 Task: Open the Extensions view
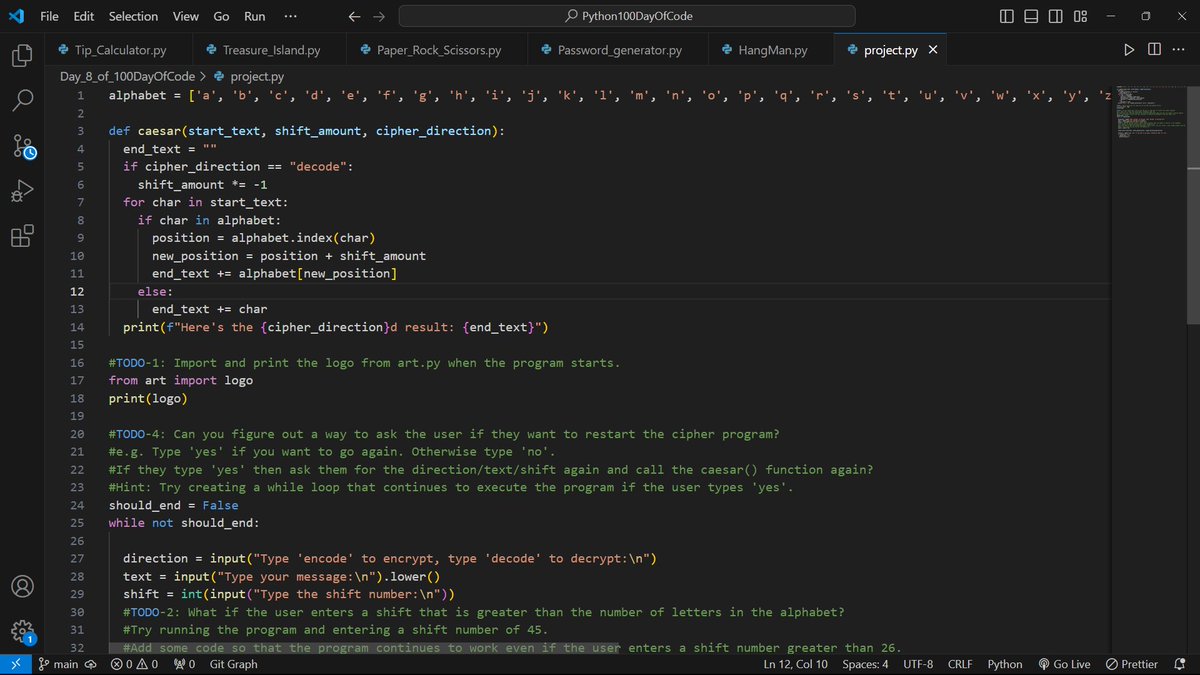pyautogui.click(x=23, y=236)
